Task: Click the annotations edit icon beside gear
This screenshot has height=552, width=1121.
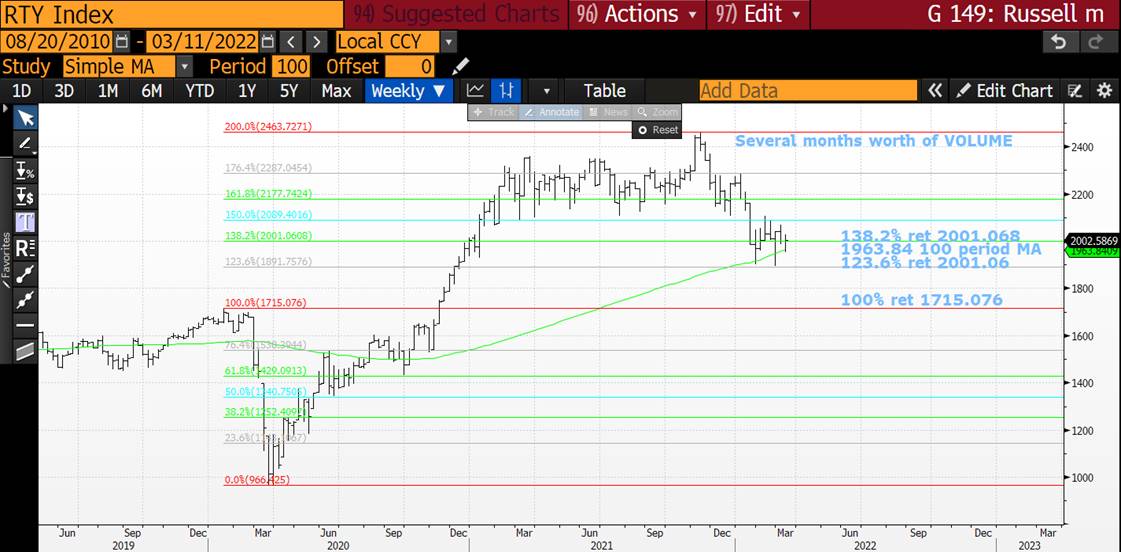Action: 1075,91
